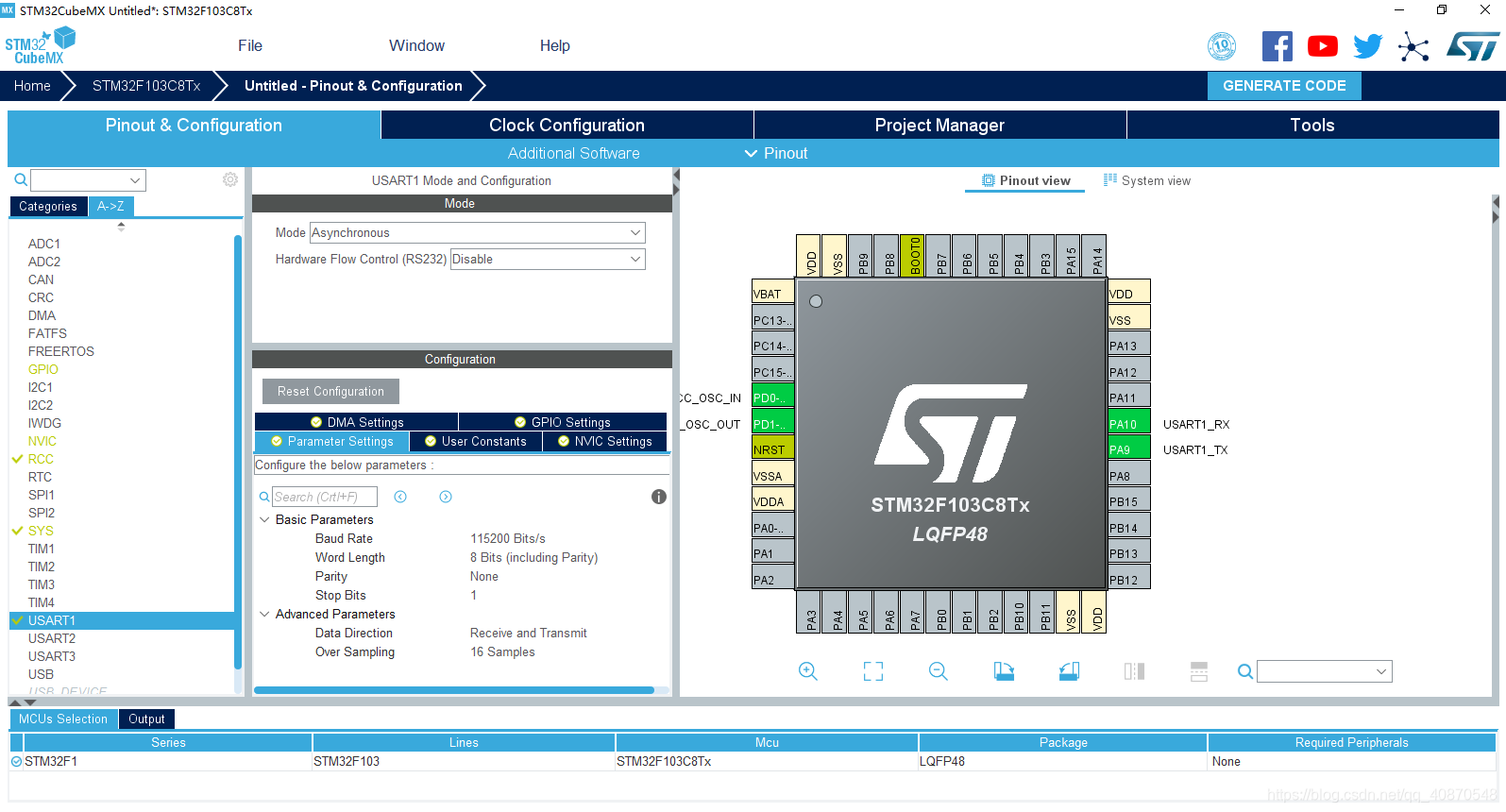
Task: Open the Help menu
Action: pos(555,45)
